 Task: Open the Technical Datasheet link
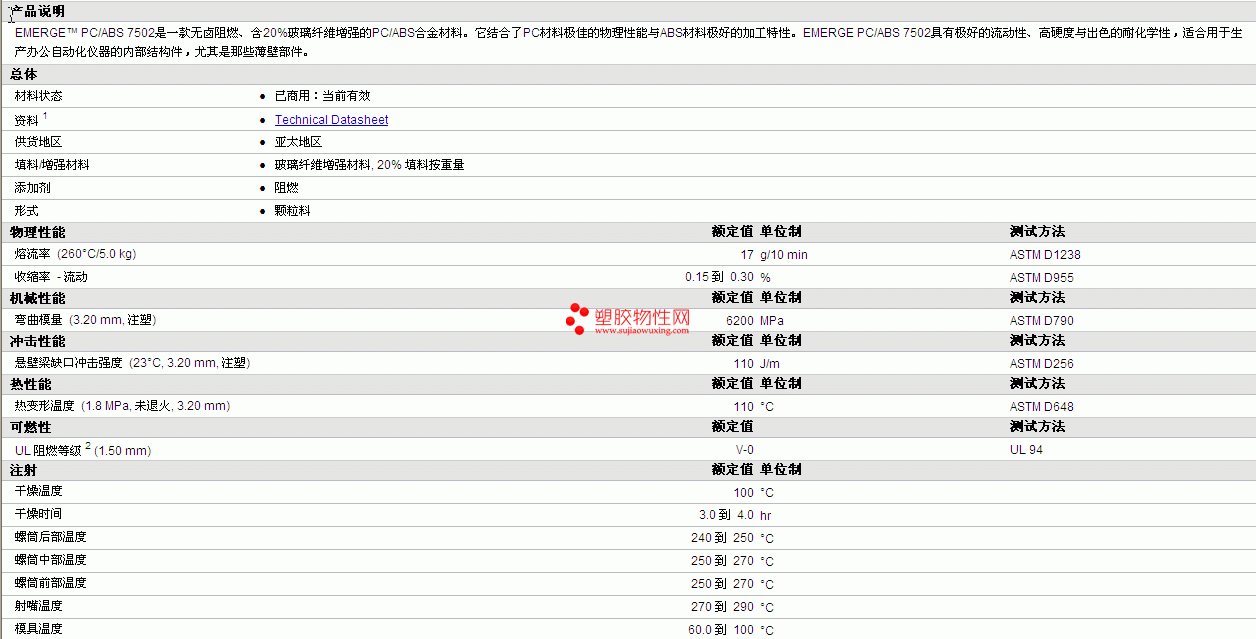point(331,120)
